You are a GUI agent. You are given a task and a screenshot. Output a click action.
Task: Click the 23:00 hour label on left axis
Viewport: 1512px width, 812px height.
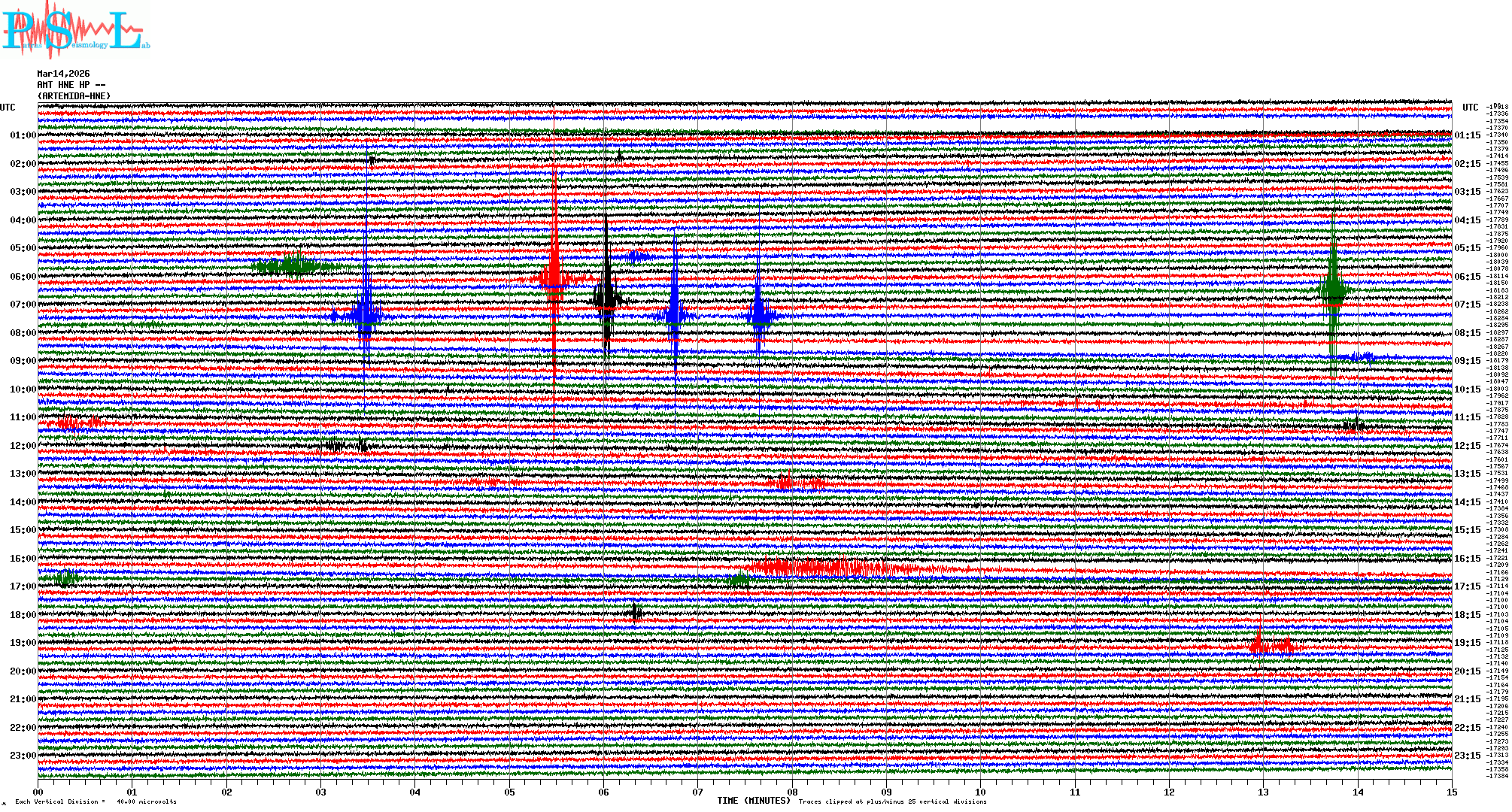(x=23, y=756)
